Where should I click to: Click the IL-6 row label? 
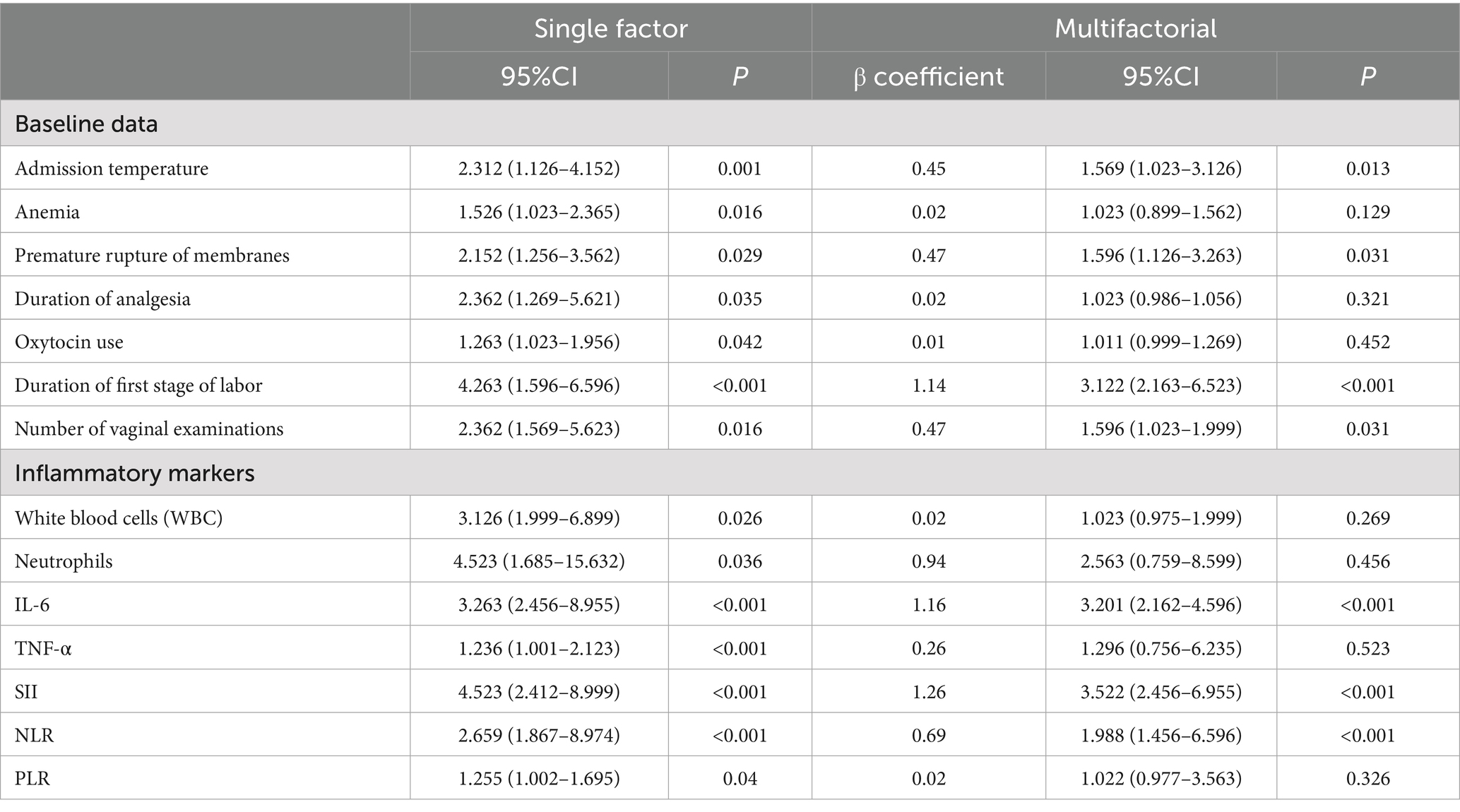pos(32,604)
